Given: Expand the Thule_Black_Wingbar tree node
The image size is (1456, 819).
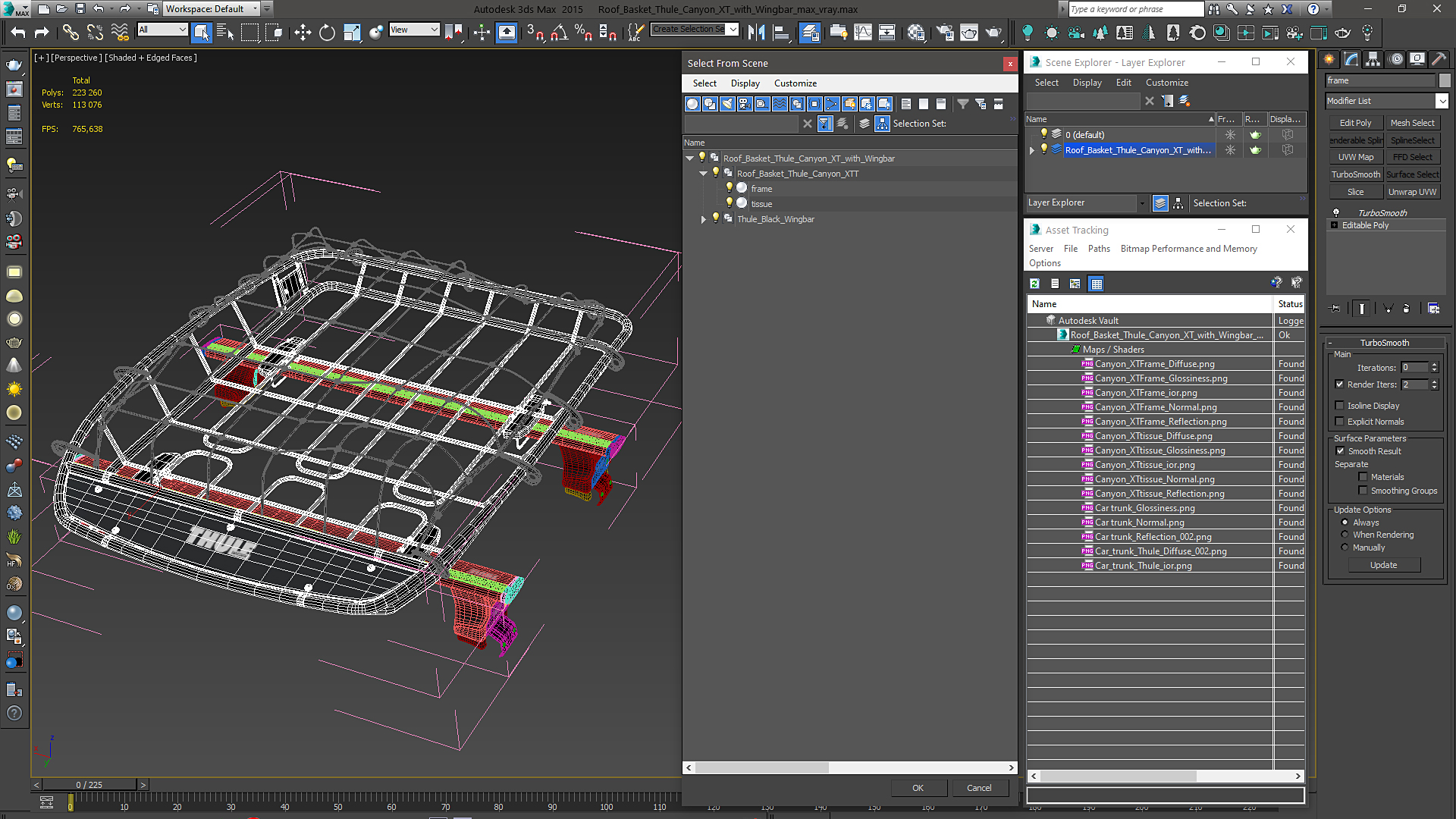Looking at the screenshot, I should click(x=703, y=219).
